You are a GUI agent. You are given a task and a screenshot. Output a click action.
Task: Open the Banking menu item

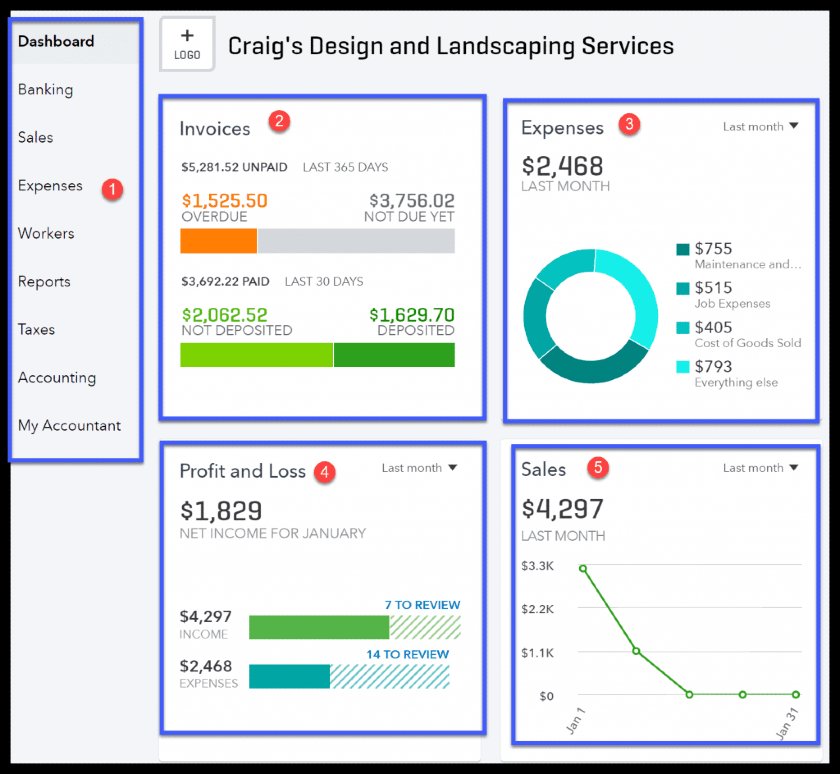pos(45,89)
